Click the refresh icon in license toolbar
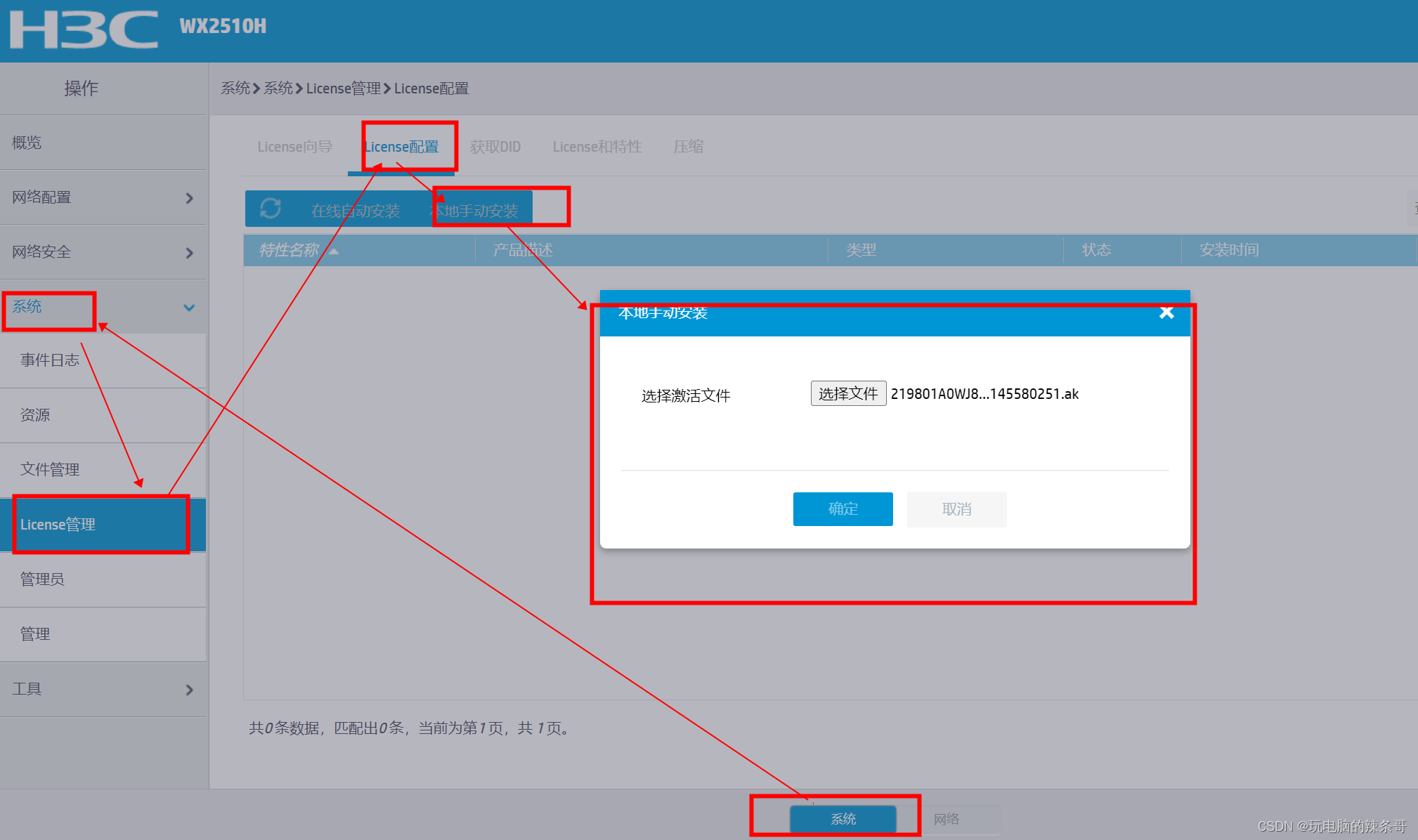1418x840 pixels. pyautogui.click(x=271, y=209)
